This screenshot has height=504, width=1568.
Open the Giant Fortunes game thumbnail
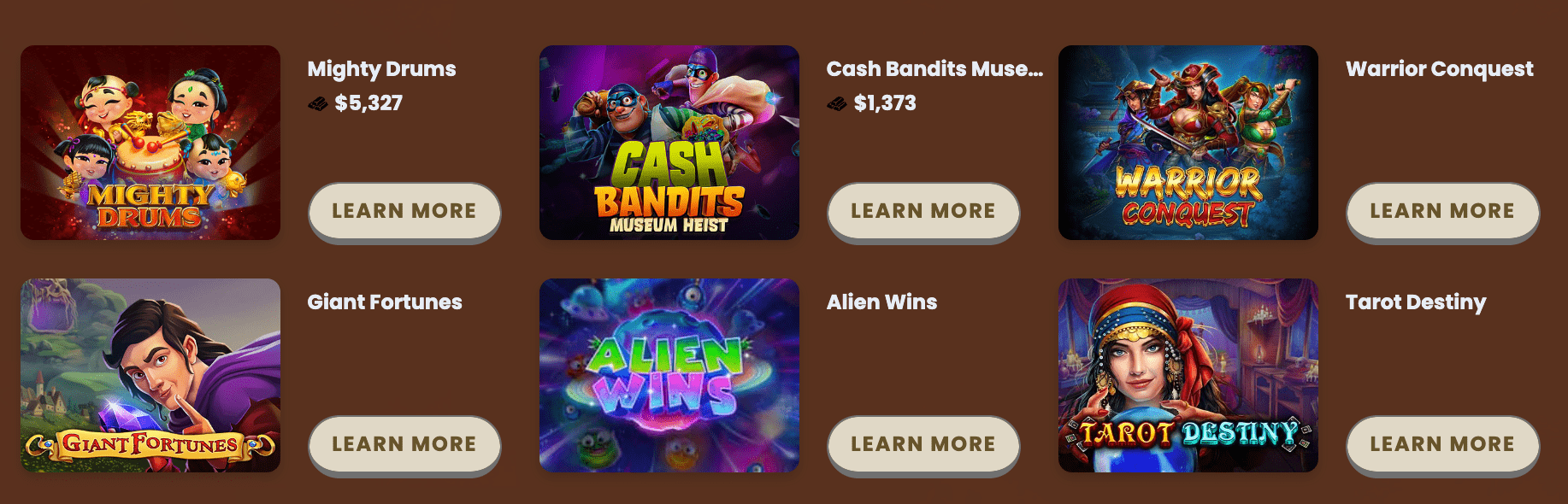pos(150,376)
